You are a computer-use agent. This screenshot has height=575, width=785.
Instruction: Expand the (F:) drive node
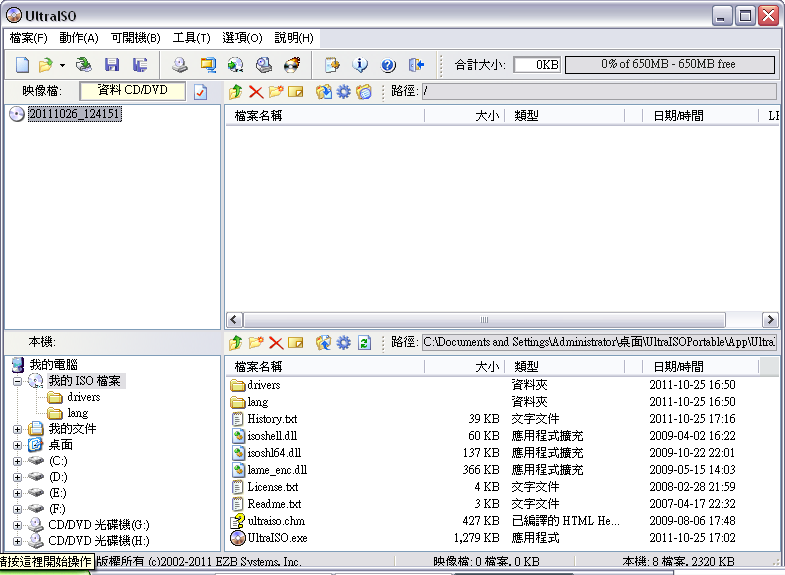[x=18, y=509]
